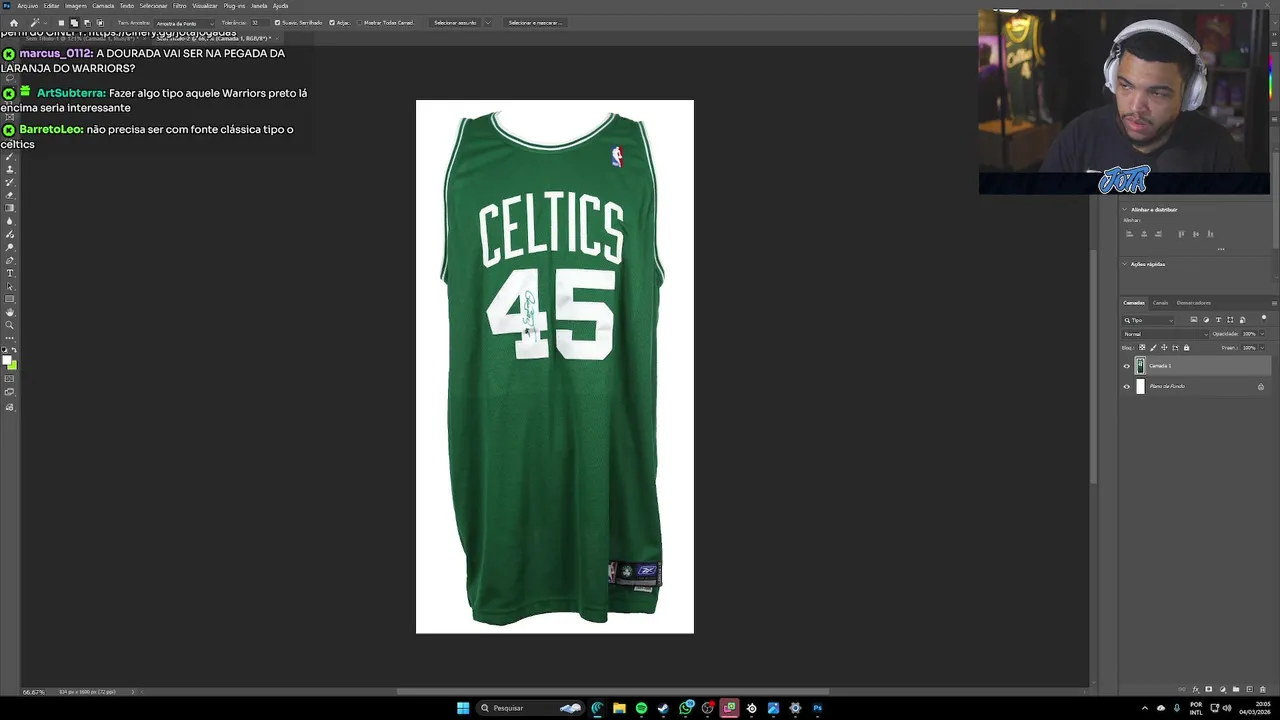Click the foreground color swatch

click(6, 360)
